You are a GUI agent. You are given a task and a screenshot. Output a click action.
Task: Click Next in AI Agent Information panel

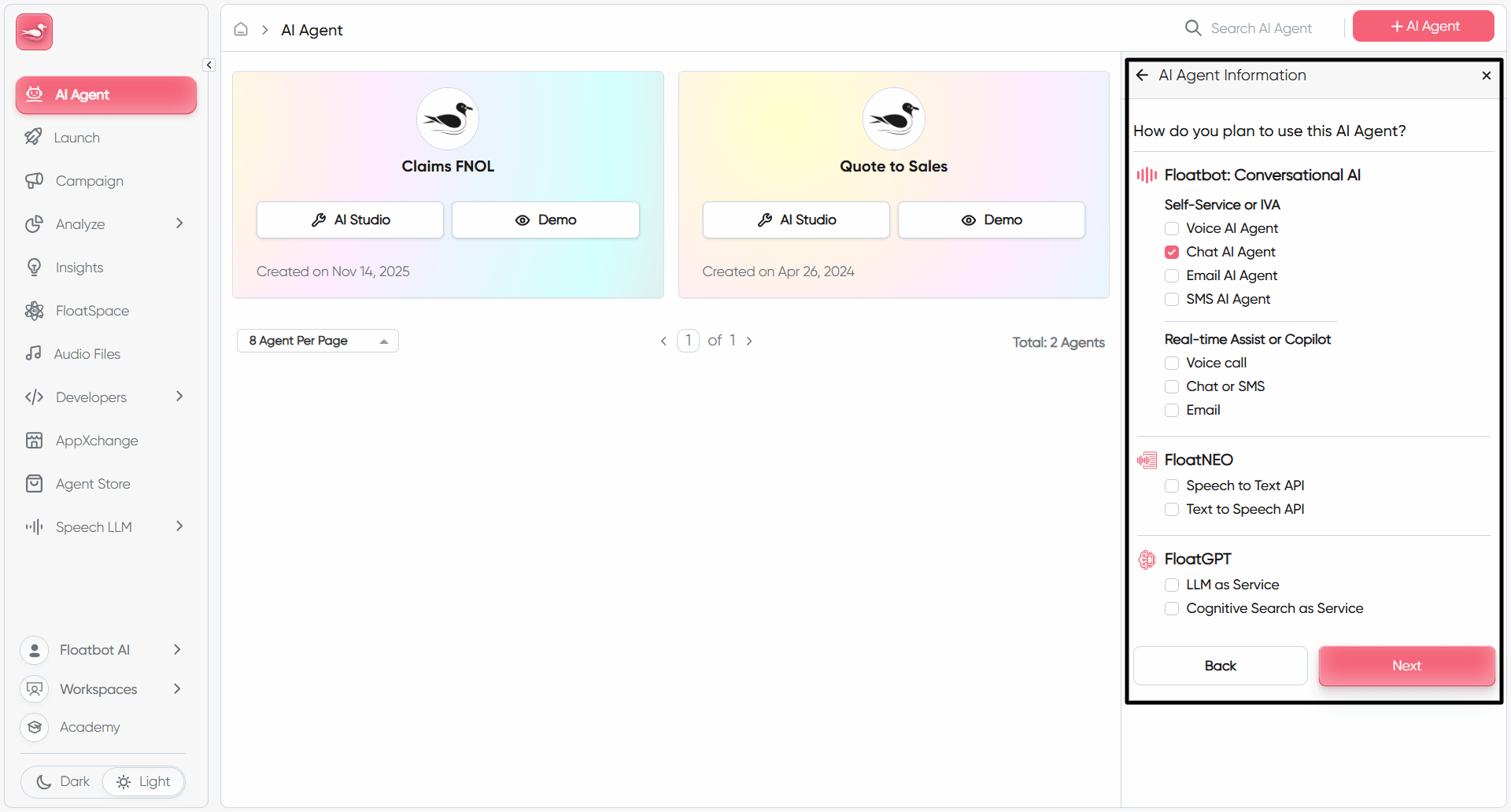[1406, 666]
